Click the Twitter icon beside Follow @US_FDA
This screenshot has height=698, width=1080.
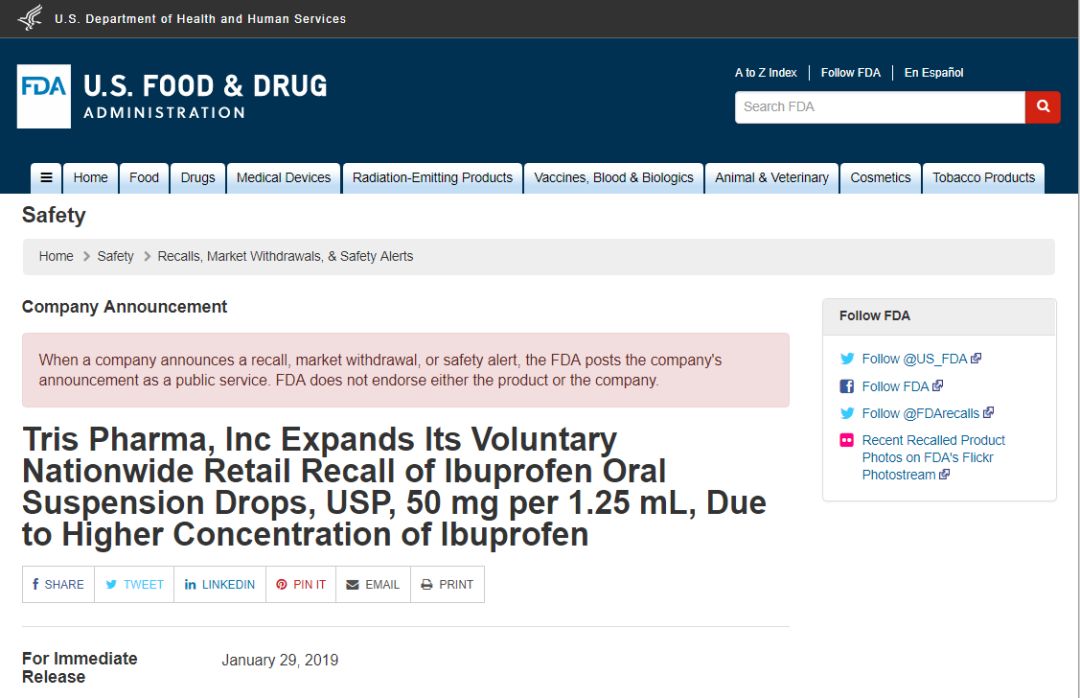847,358
